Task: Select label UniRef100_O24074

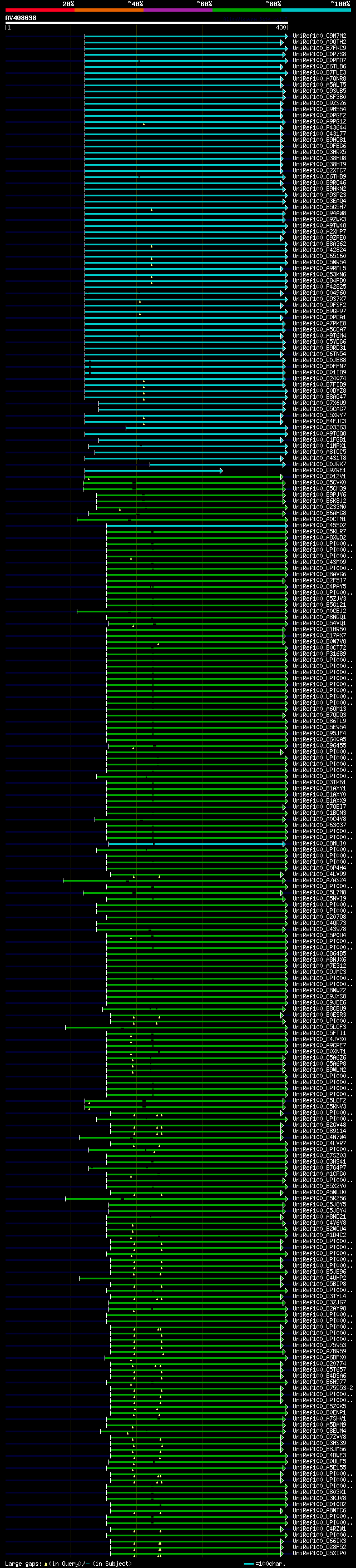Action: tap(319, 379)
